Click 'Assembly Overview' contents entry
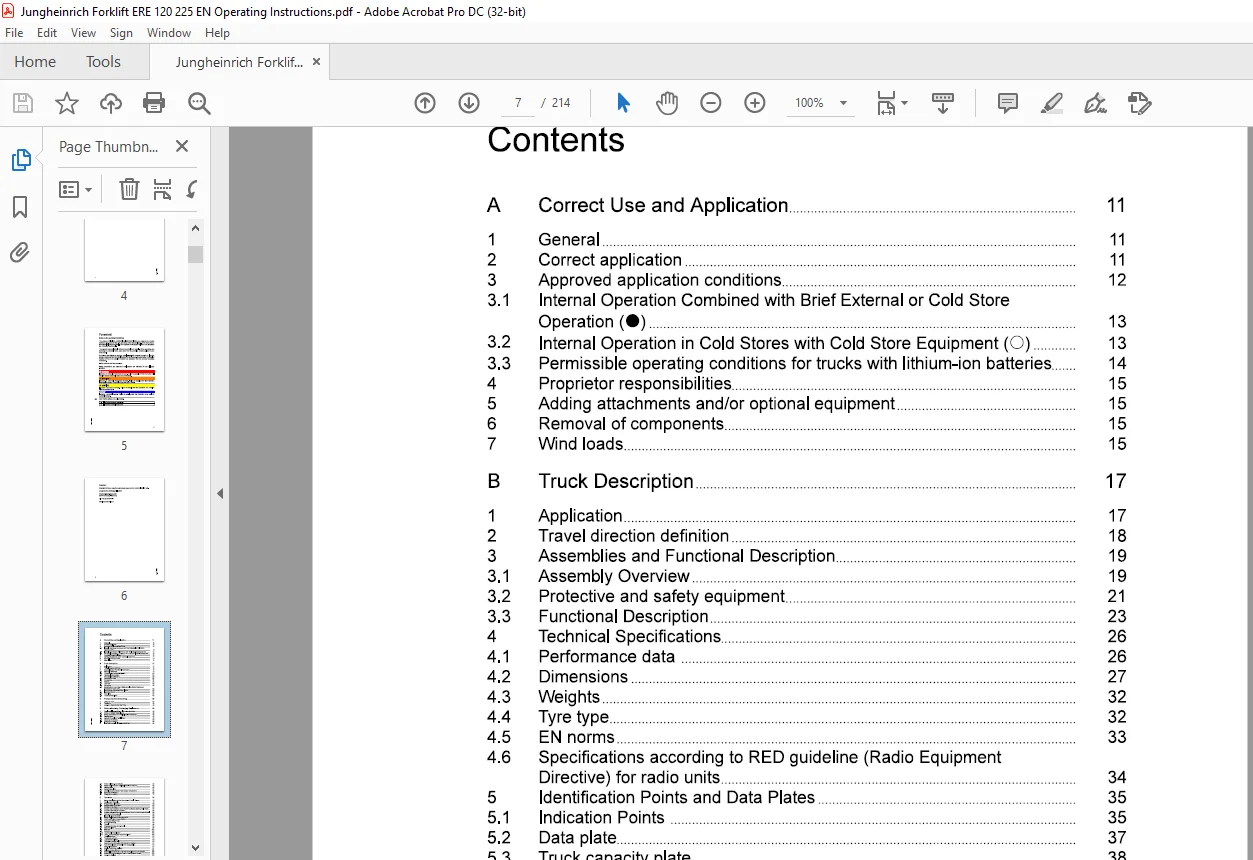The image size is (1253, 860). (614, 576)
